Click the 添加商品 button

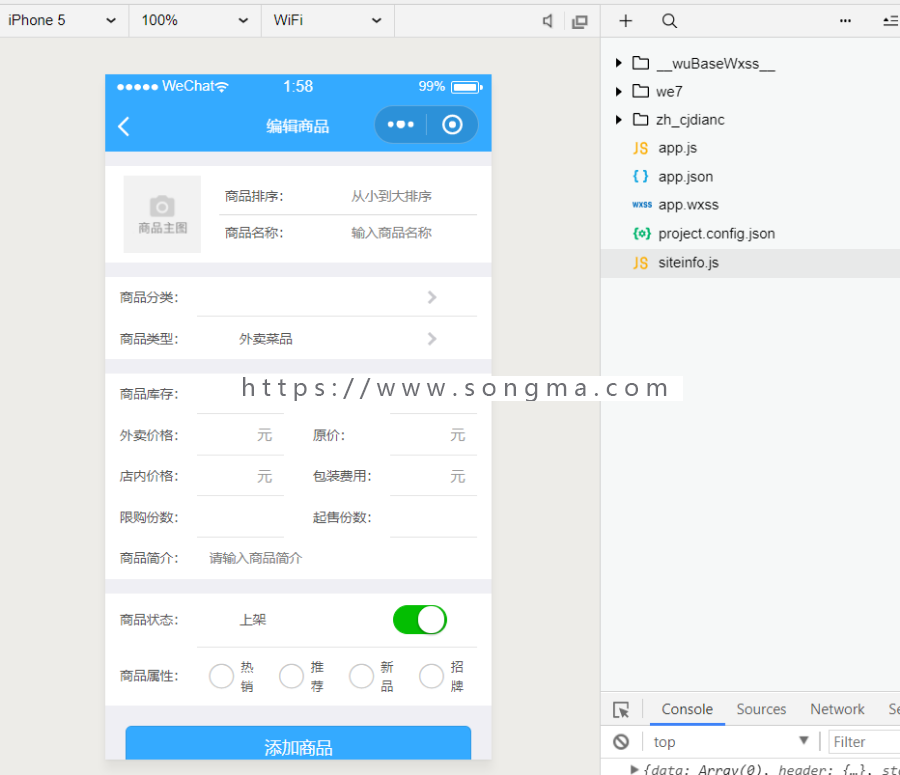(298, 743)
